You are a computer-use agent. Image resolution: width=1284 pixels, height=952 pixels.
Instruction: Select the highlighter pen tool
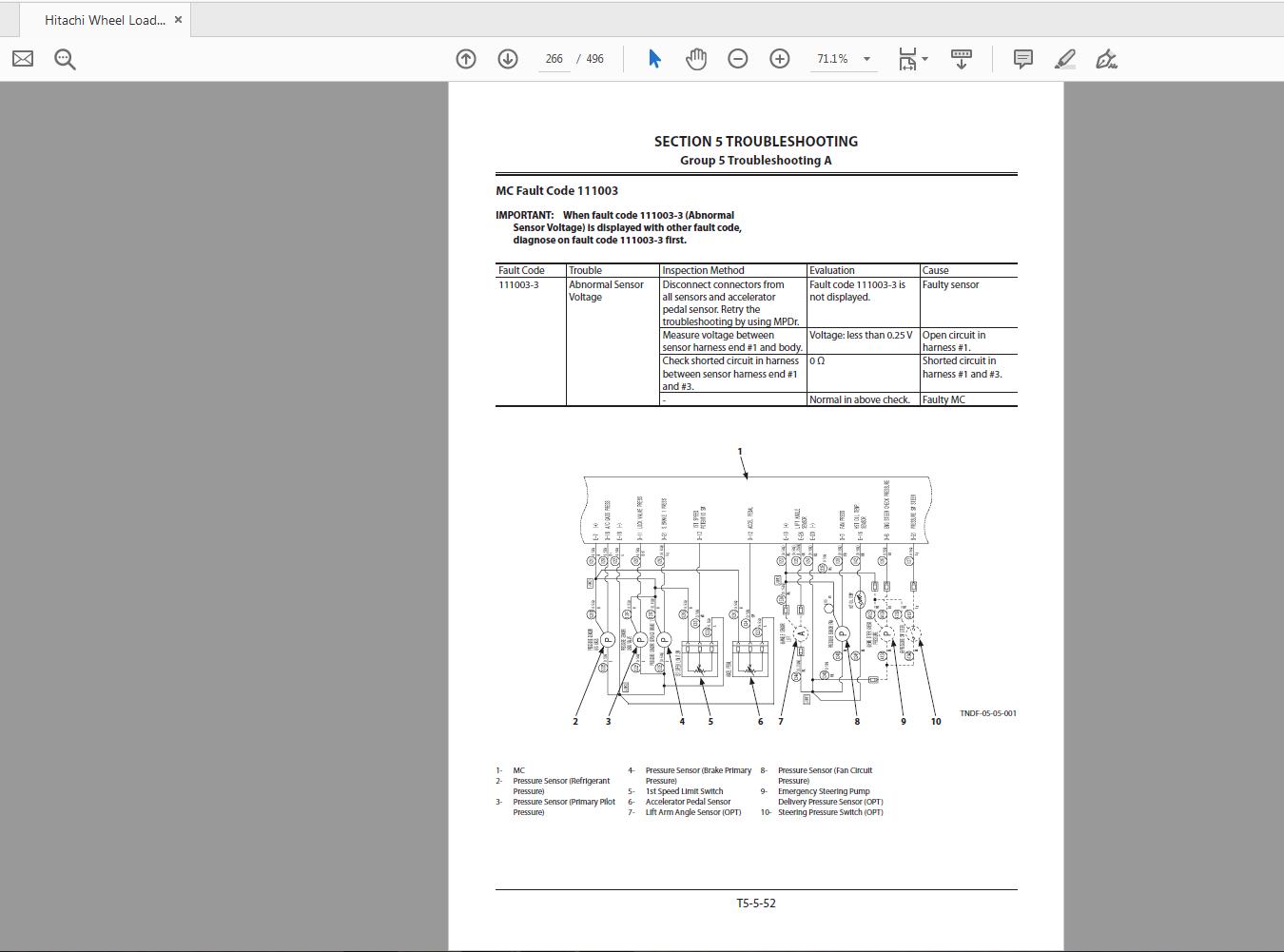coord(1065,59)
